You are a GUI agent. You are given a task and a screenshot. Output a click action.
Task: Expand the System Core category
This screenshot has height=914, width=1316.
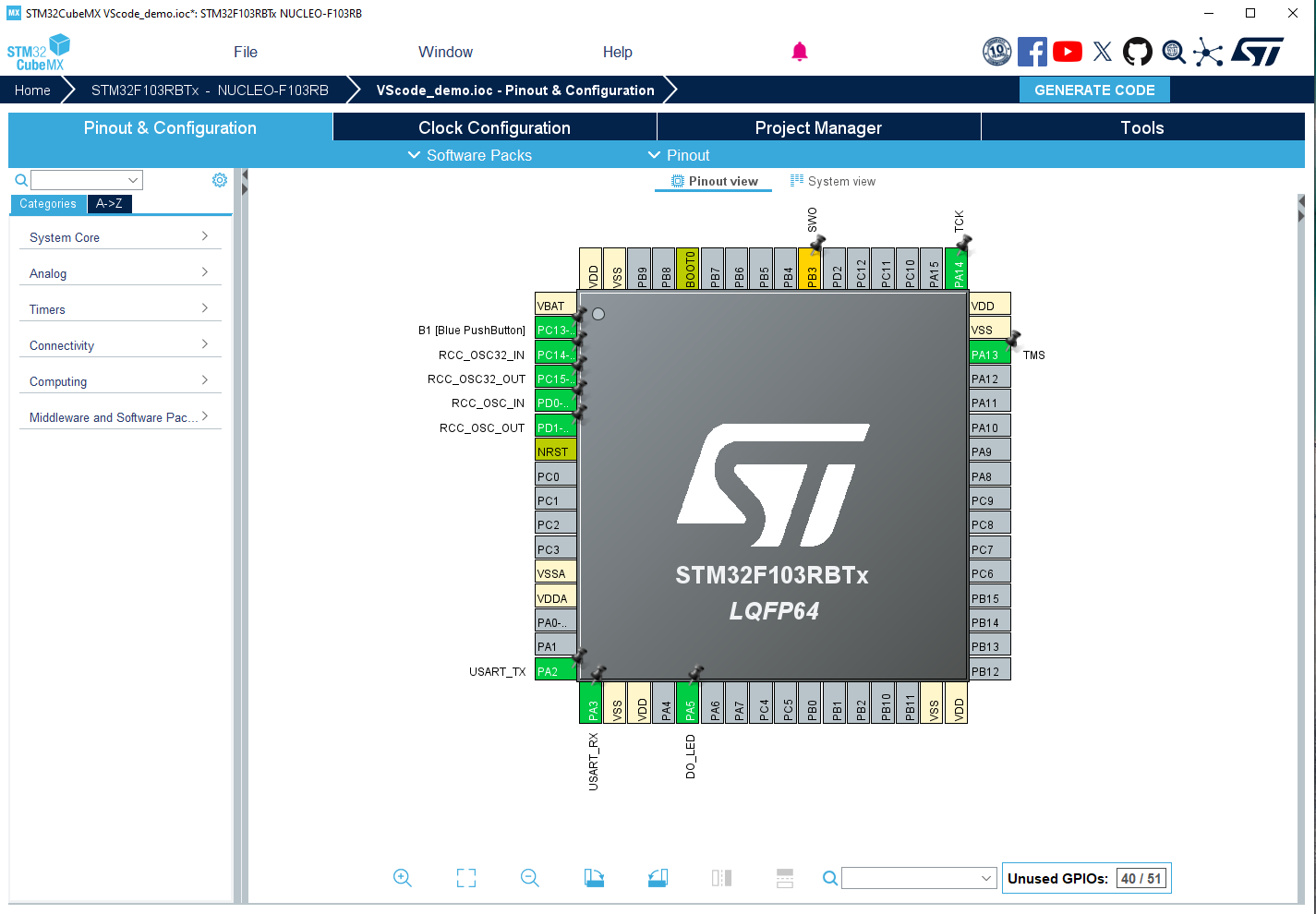tap(120, 237)
